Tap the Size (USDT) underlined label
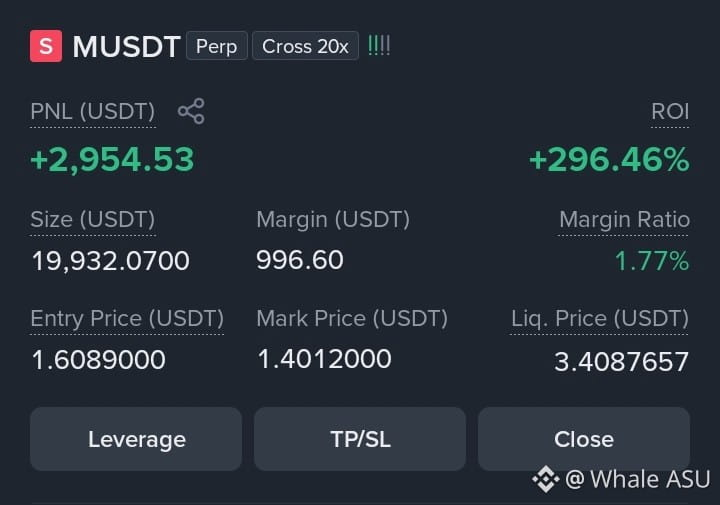Image resolution: width=720 pixels, height=505 pixels. [x=93, y=219]
